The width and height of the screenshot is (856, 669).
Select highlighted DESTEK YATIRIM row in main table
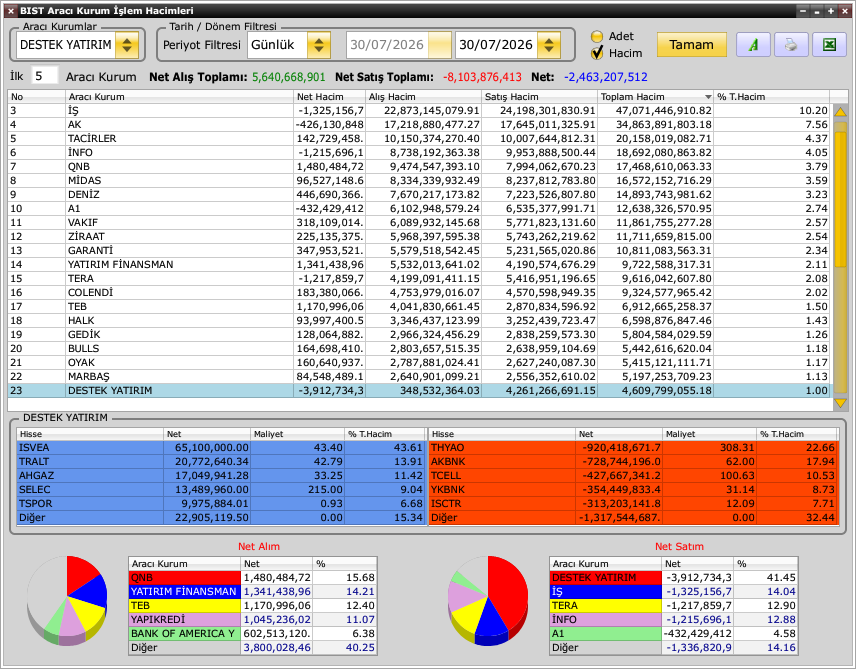click(419, 390)
